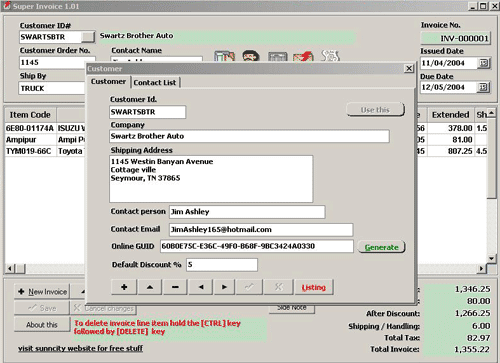Click into the Customer Id. field in dialog
This screenshot has height=363, width=500.
(x=147, y=112)
